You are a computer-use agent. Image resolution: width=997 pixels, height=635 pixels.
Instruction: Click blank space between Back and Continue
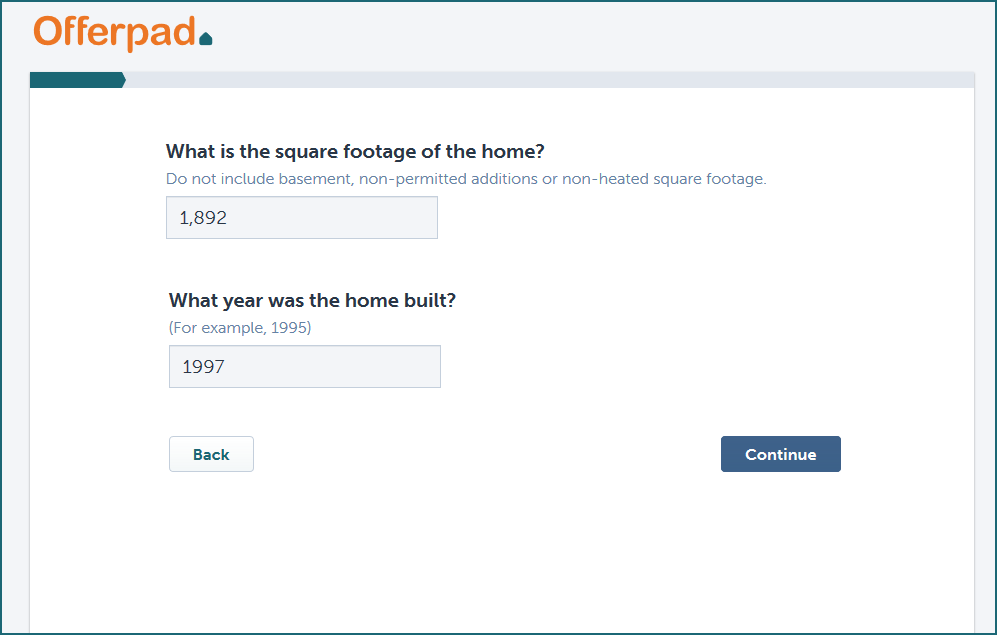point(486,454)
